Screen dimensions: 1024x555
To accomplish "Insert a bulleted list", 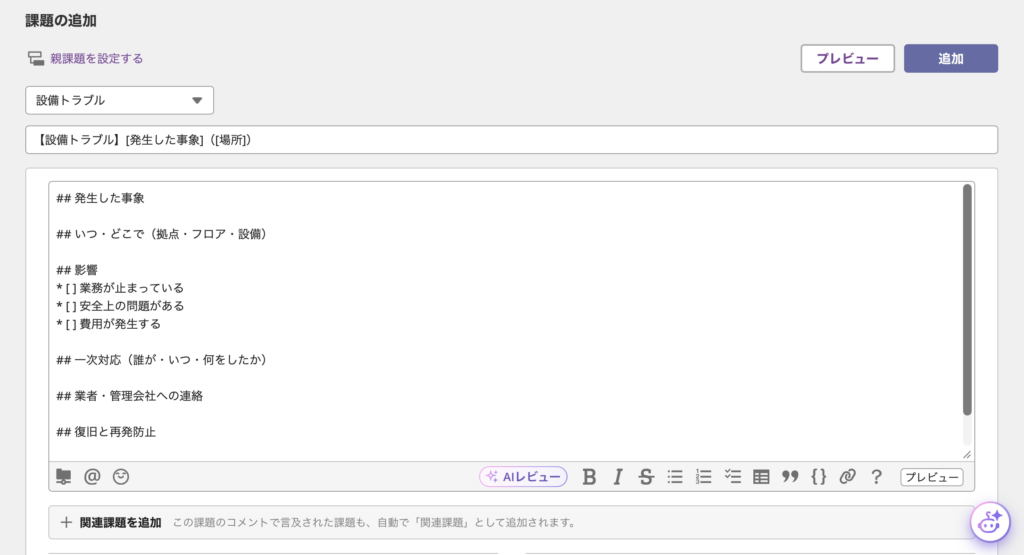I will pyautogui.click(x=675, y=477).
